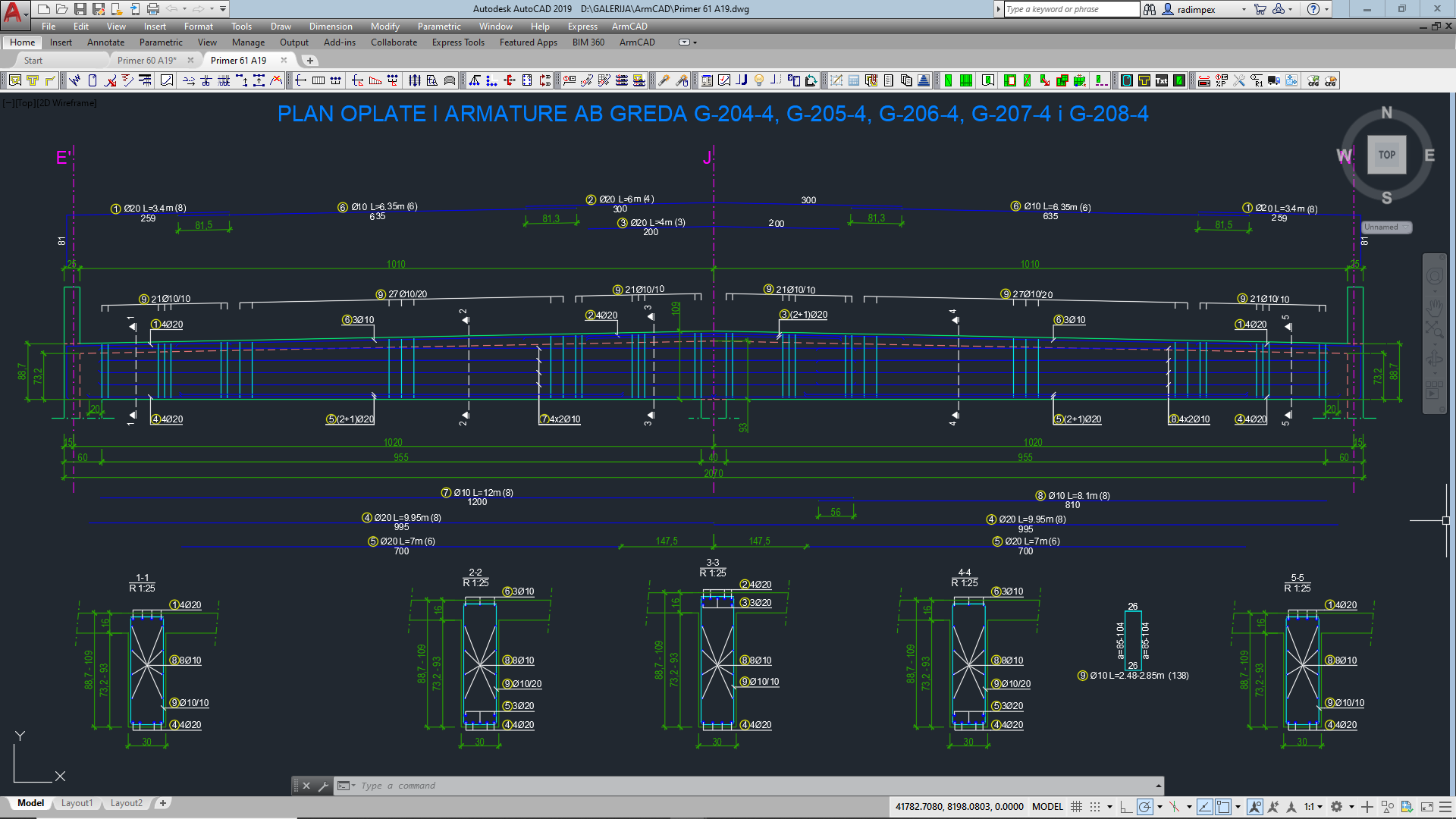The height and width of the screenshot is (819, 1456).
Task: Click the Customization hamburger icon in status bar
Action: 1447,807
